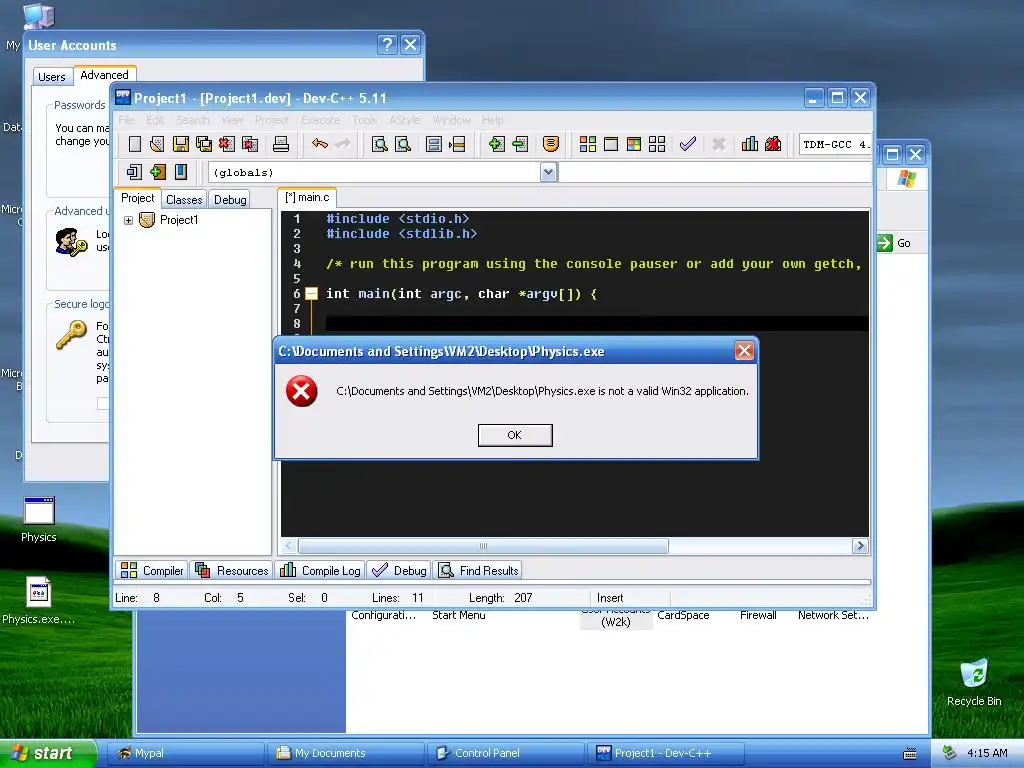Click the horizontal scrollbar thumb in the editor
1024x768 pixels.
click(x=483, y=546)
